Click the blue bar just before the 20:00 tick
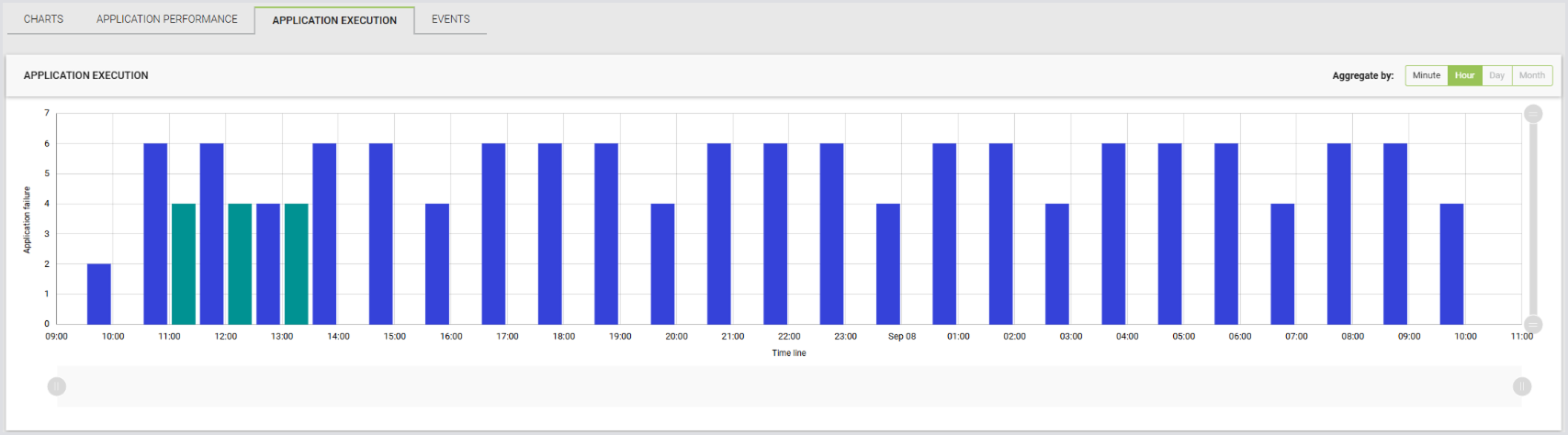This screenshot has height=435, width=1568. pos(662,264)
